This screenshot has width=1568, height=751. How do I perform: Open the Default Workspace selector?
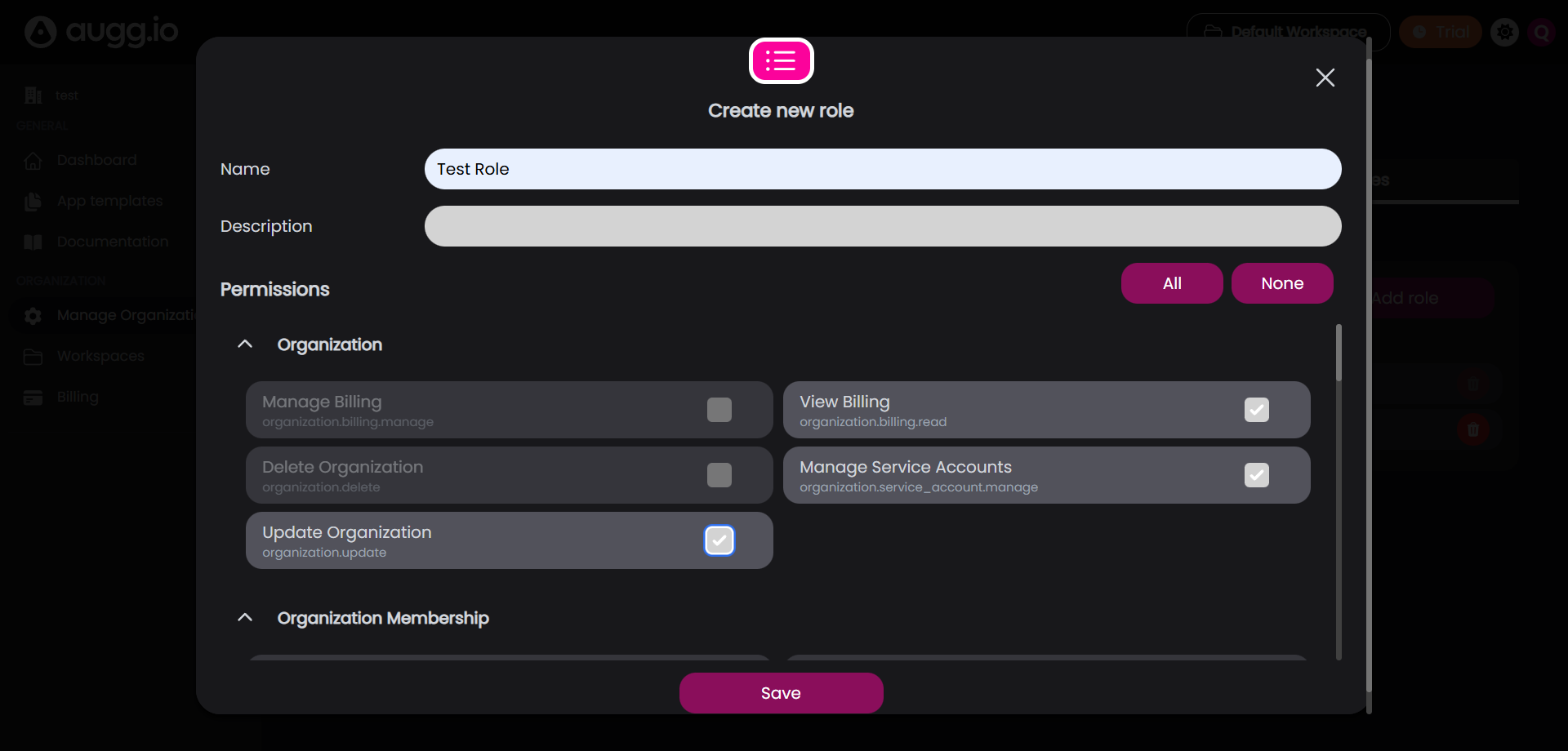coord(1287,33)
